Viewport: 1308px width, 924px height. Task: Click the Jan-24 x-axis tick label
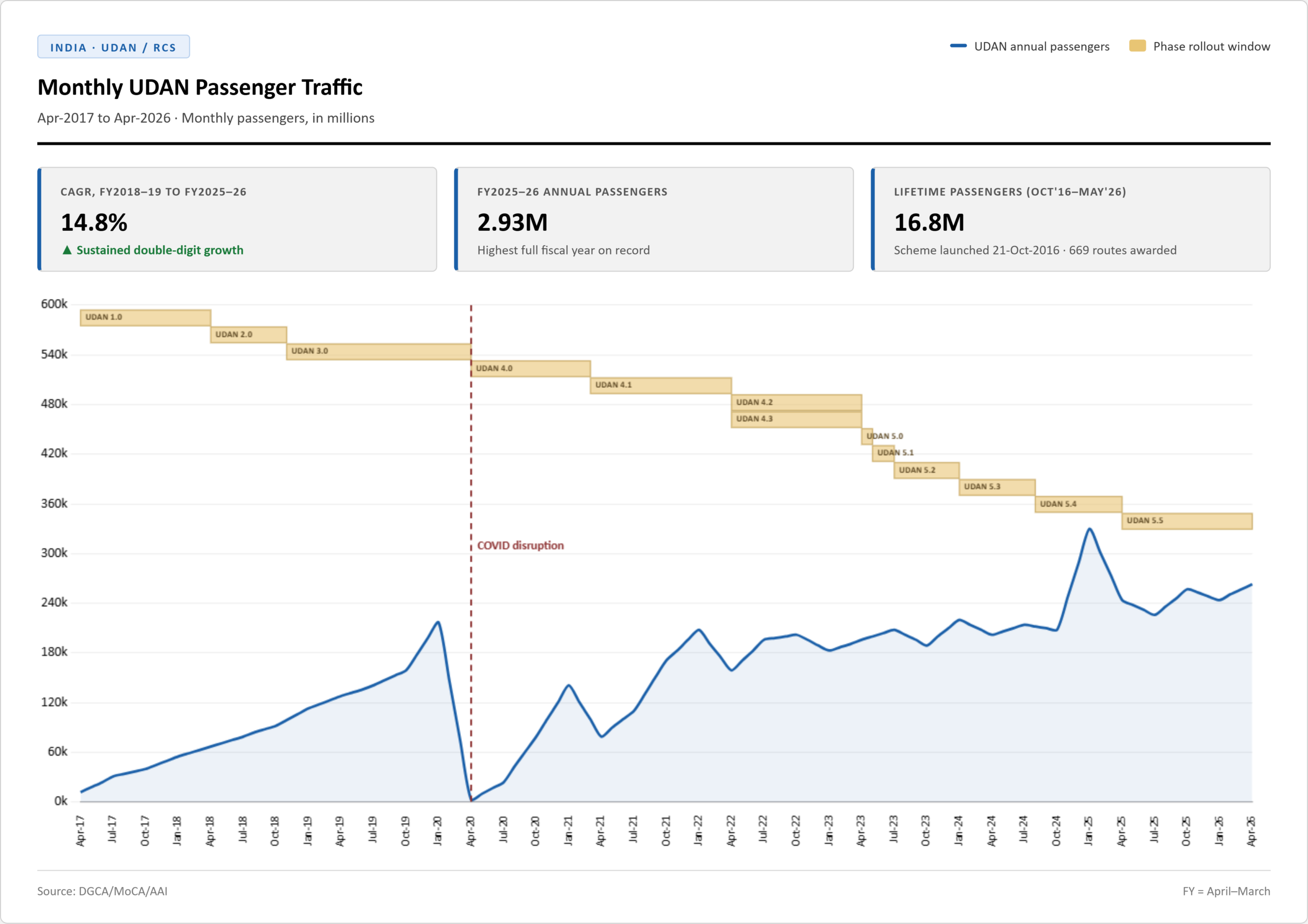[960, 831]
